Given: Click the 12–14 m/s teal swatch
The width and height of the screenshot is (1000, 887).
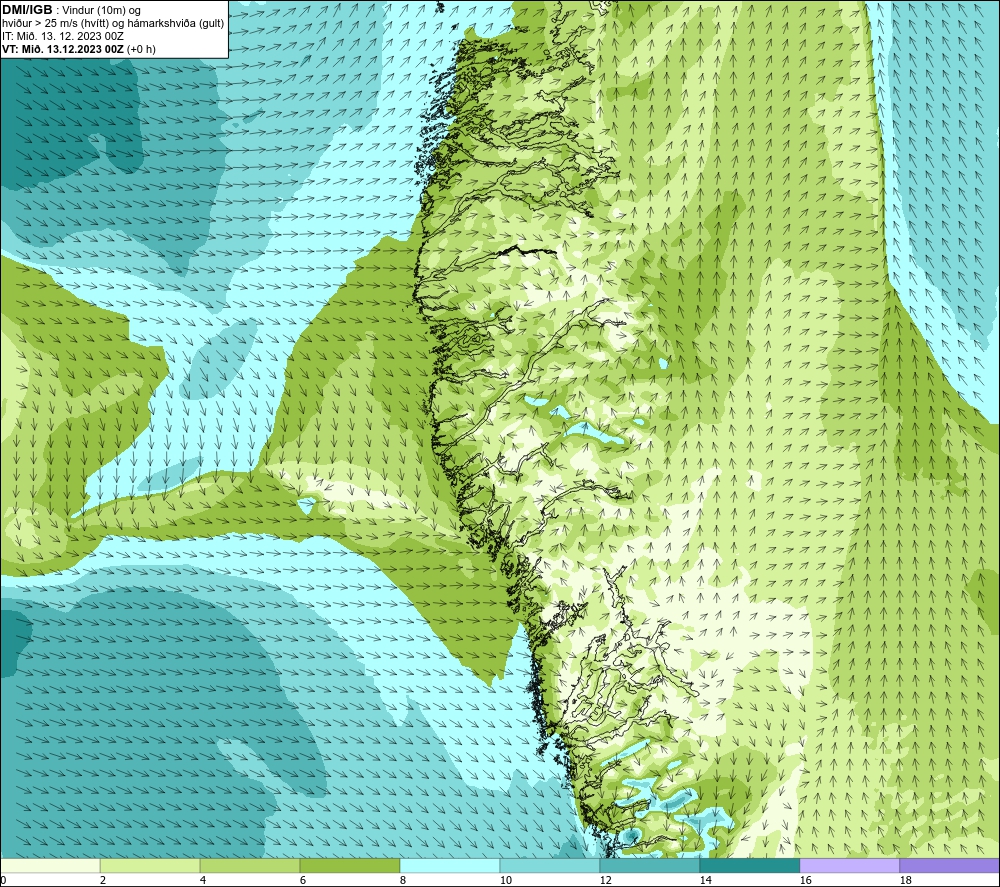Looking at the screenshot, I should (649, 865).
